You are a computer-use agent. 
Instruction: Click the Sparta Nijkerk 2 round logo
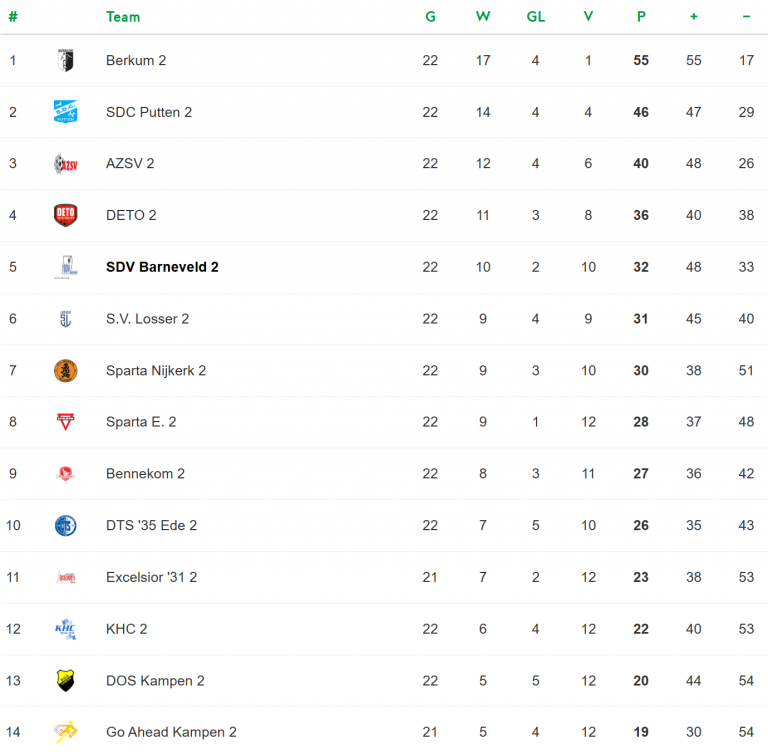click(65, 371)
